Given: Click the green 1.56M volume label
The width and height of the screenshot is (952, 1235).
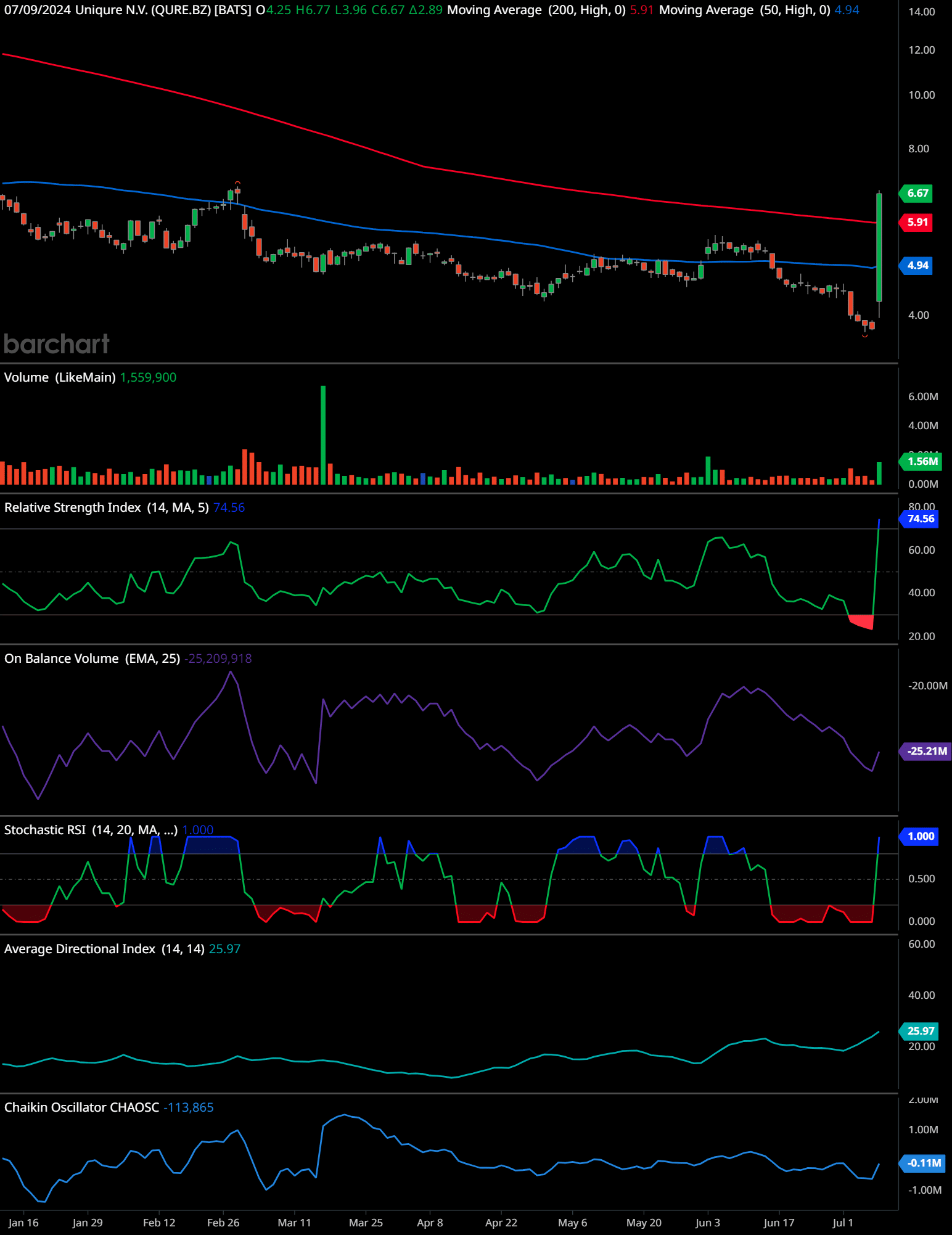Looking at the screenshot, I should pyautogui.click(x=921, y=461).
